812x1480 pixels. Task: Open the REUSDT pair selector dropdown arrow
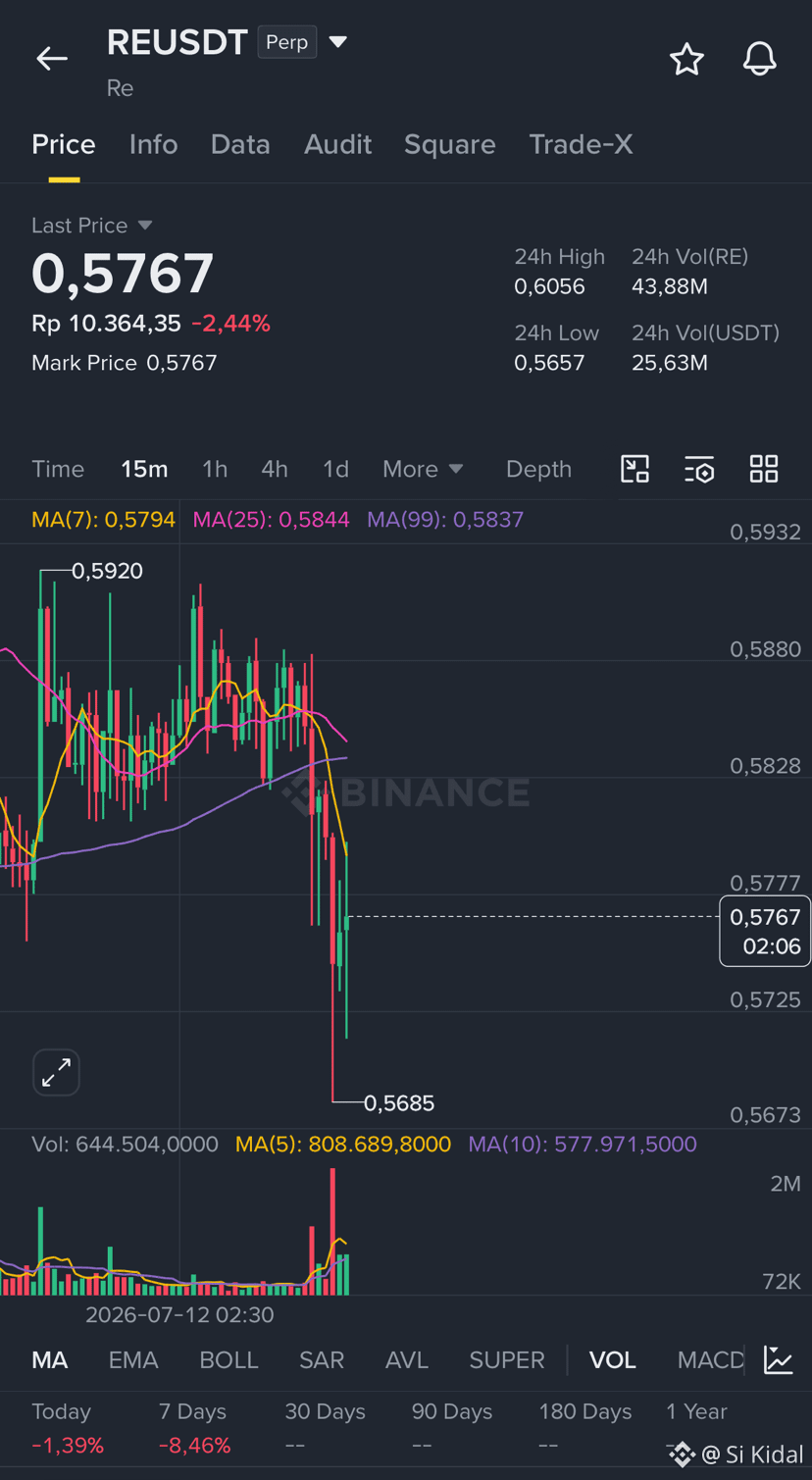click(338, 42)
